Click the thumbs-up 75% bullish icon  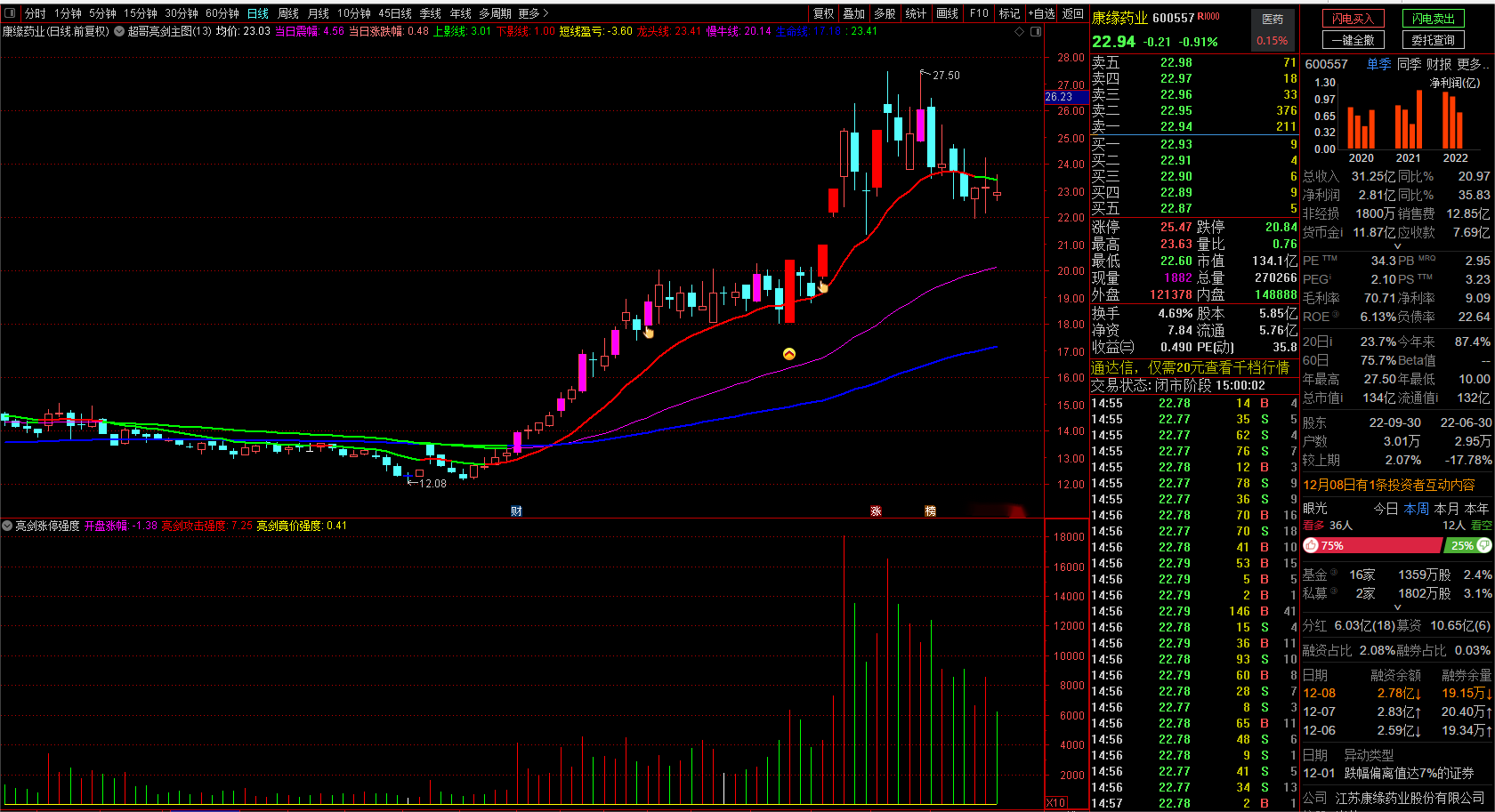pos(1311,545)
